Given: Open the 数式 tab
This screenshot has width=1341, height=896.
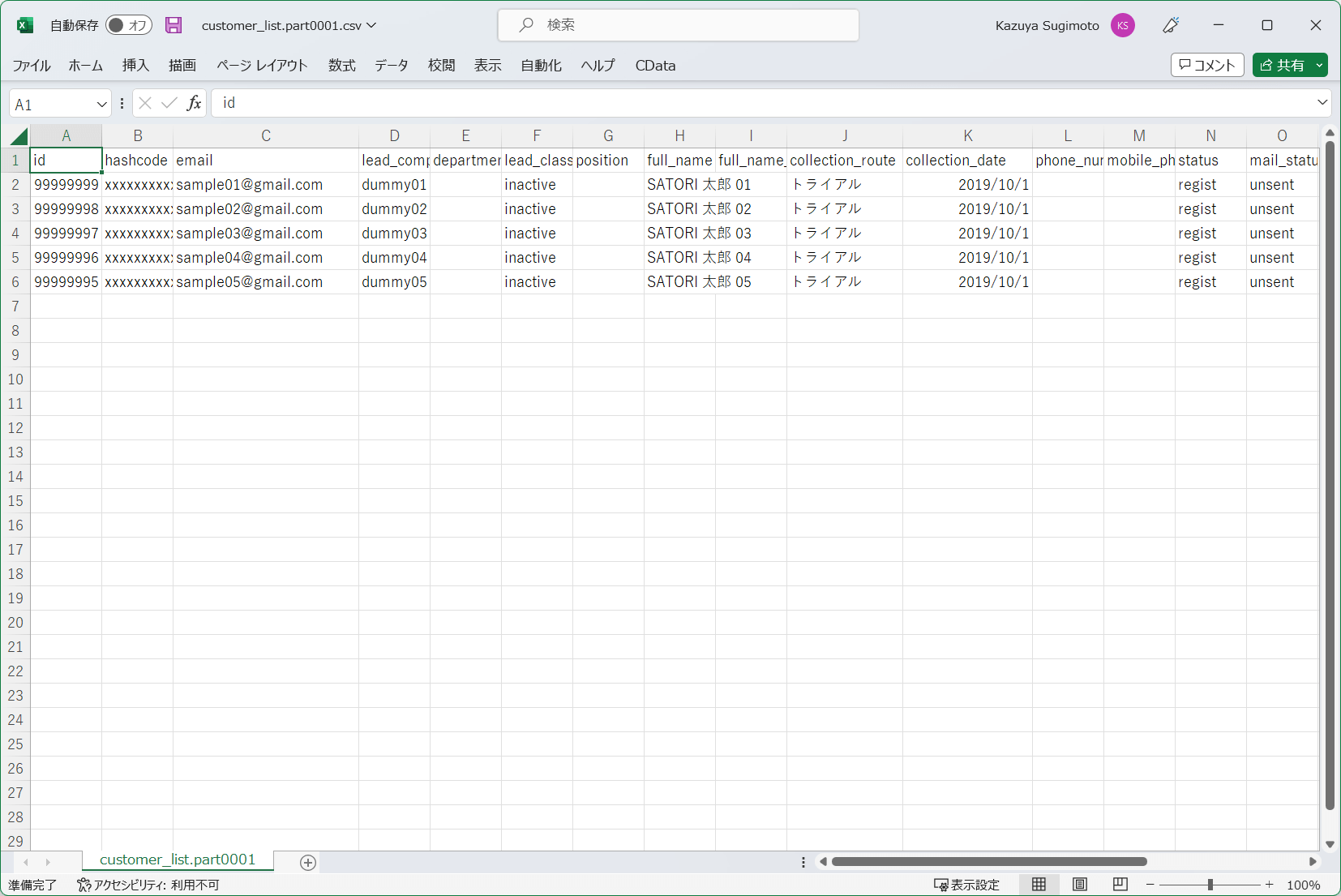Looking at the screenshot, I should click(x=342, y=65).
